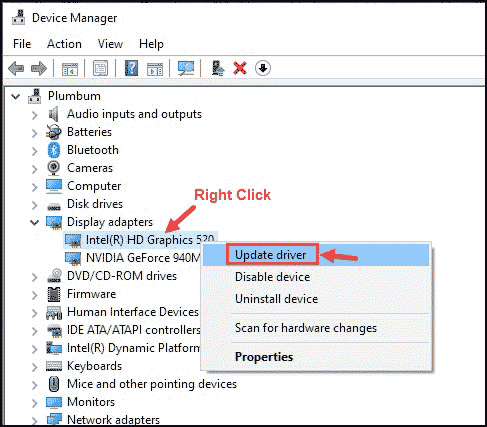Viewport: 487px width, 427px height.
Task: Expand the Keyboards category
Action: 35,367
